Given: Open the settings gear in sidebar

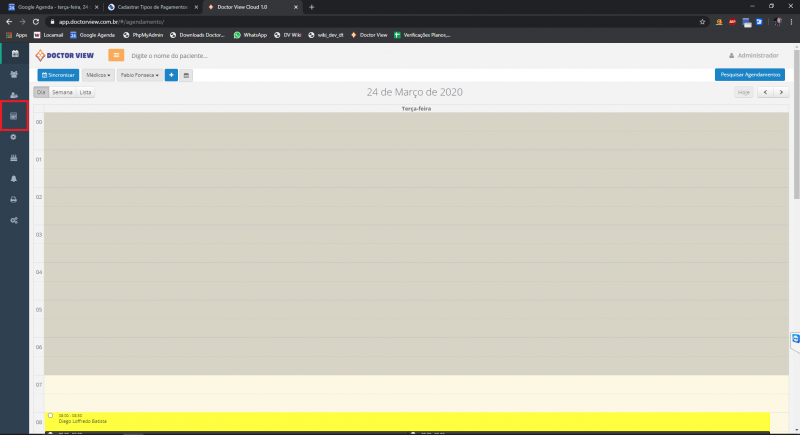Looking at the screenshot, I should click(14, 137).
